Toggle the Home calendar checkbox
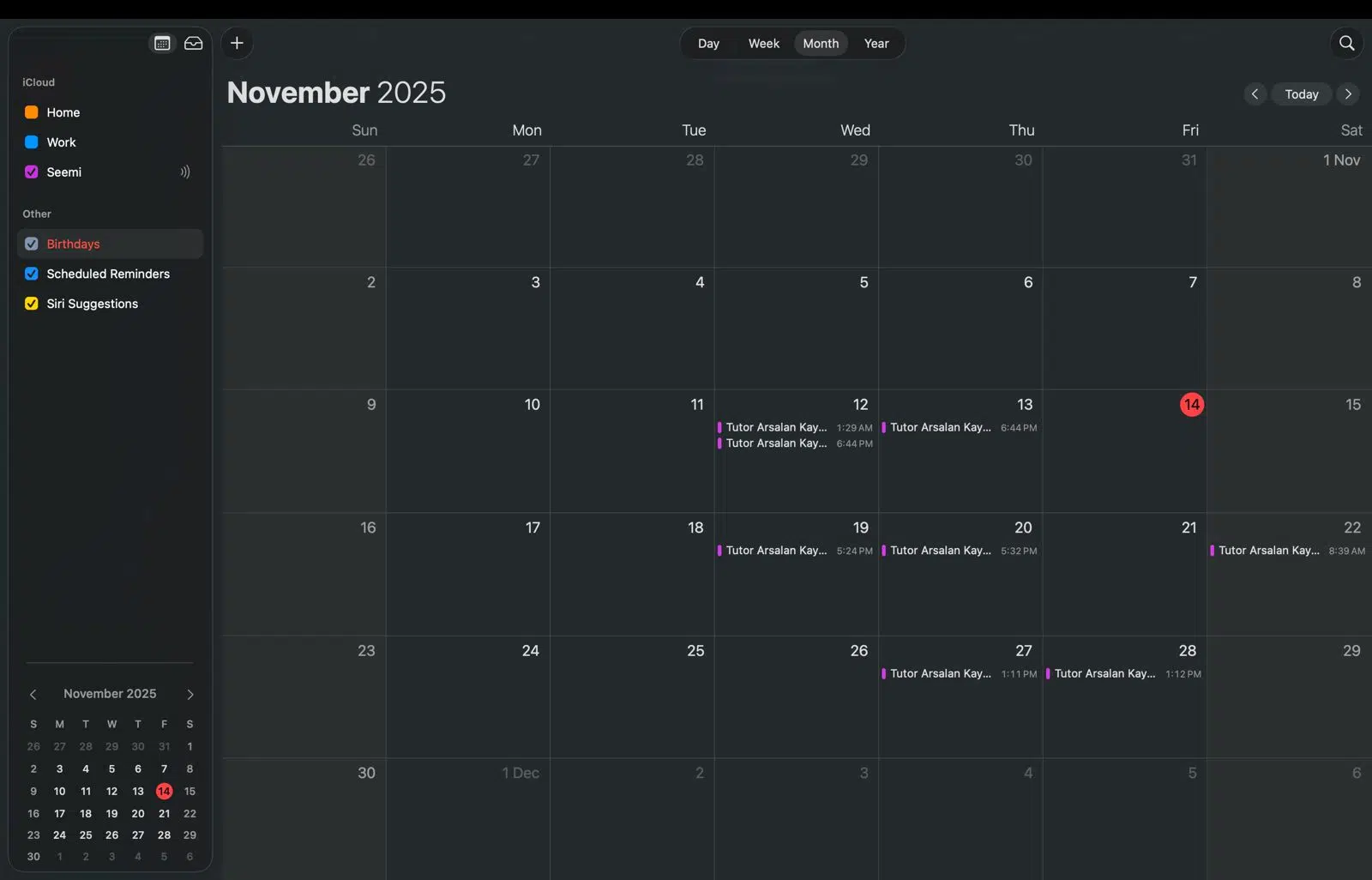 click(x=32, y=112)
